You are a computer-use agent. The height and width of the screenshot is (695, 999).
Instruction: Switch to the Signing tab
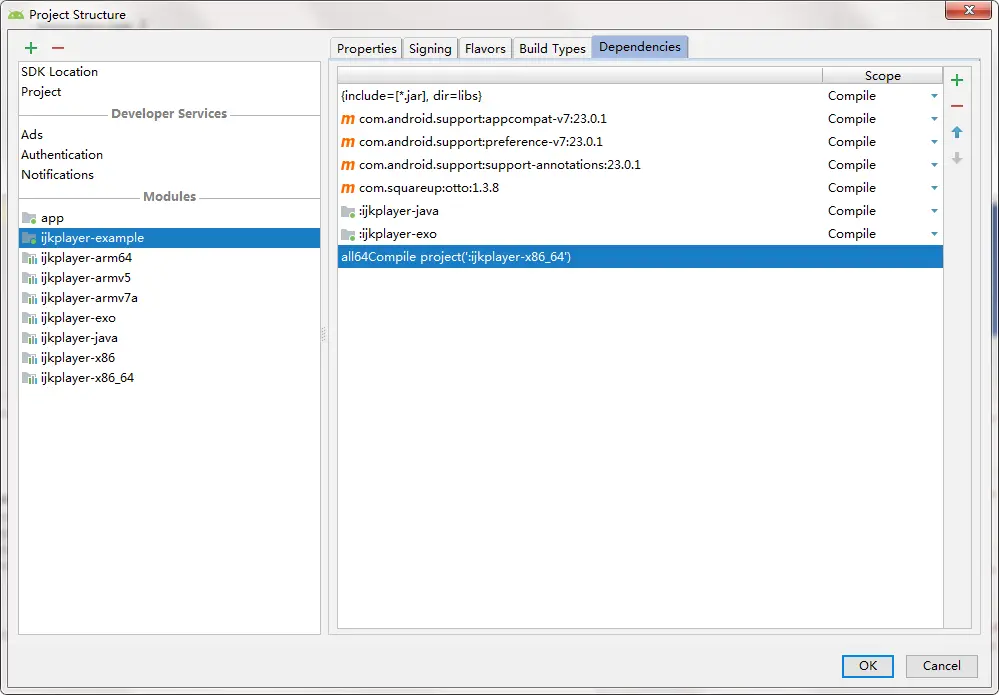tap(430, 48)
